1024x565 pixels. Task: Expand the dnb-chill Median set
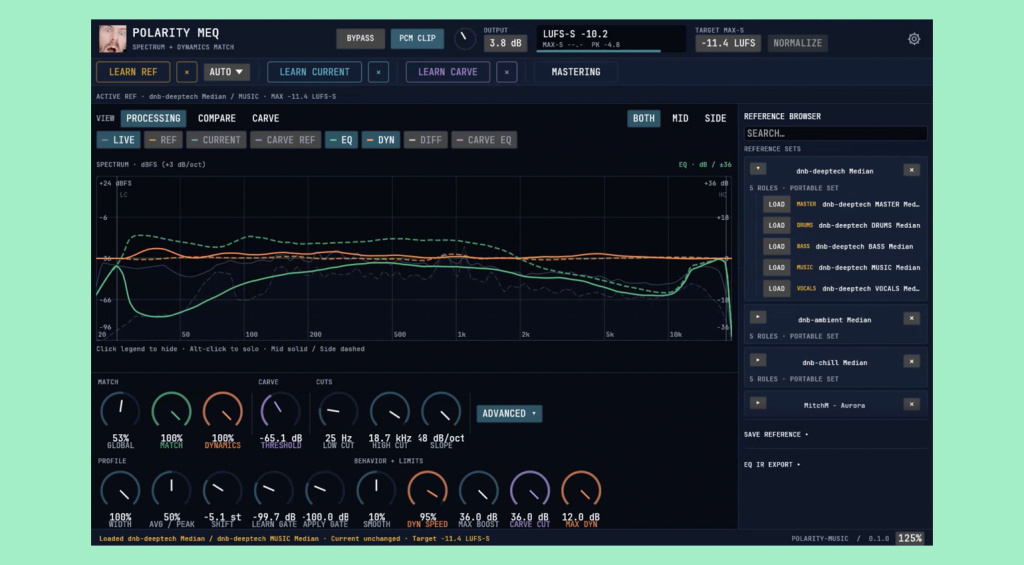tap(758, 360)
